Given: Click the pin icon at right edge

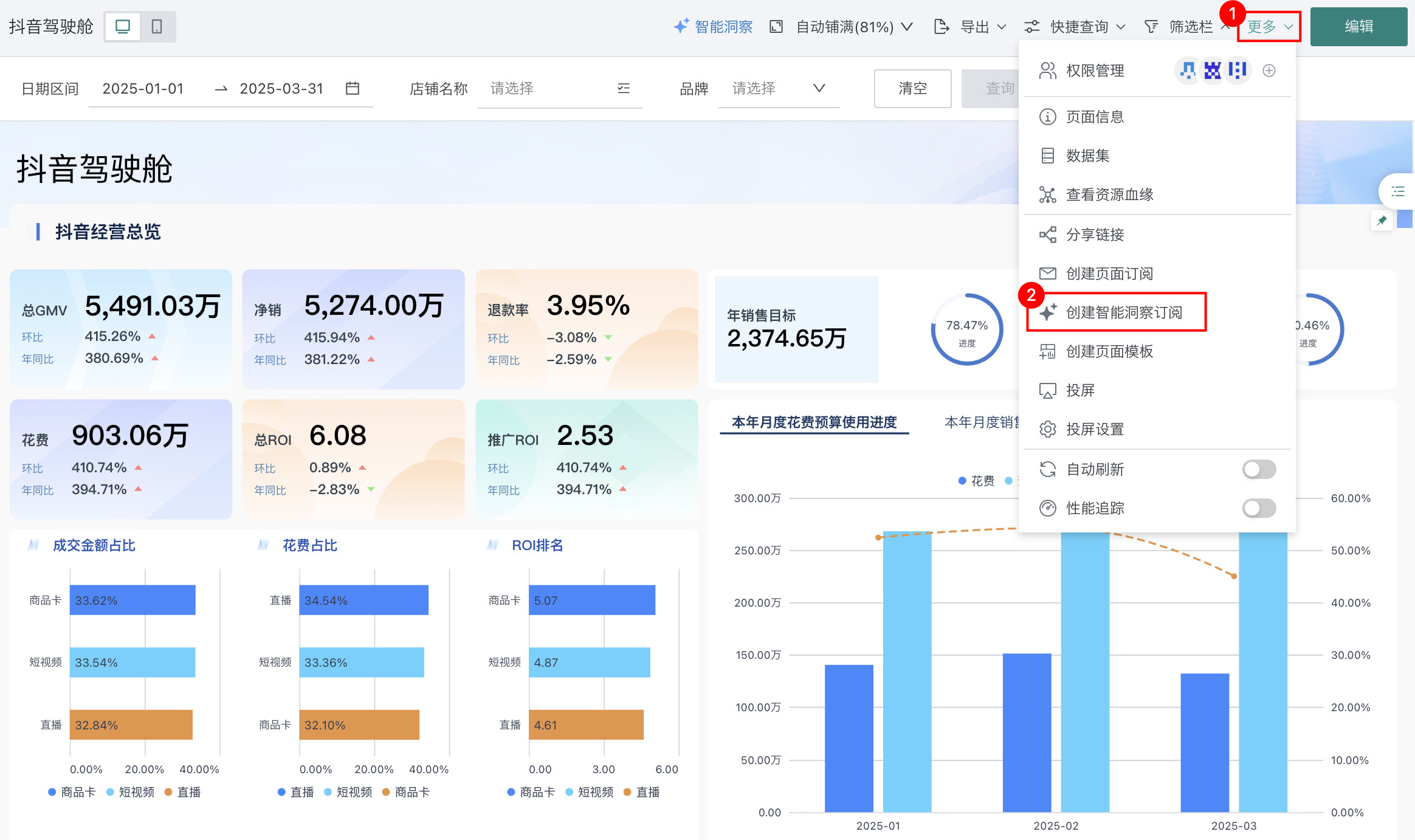Looking at the screenshot, I should click(x=1382, y=221).
